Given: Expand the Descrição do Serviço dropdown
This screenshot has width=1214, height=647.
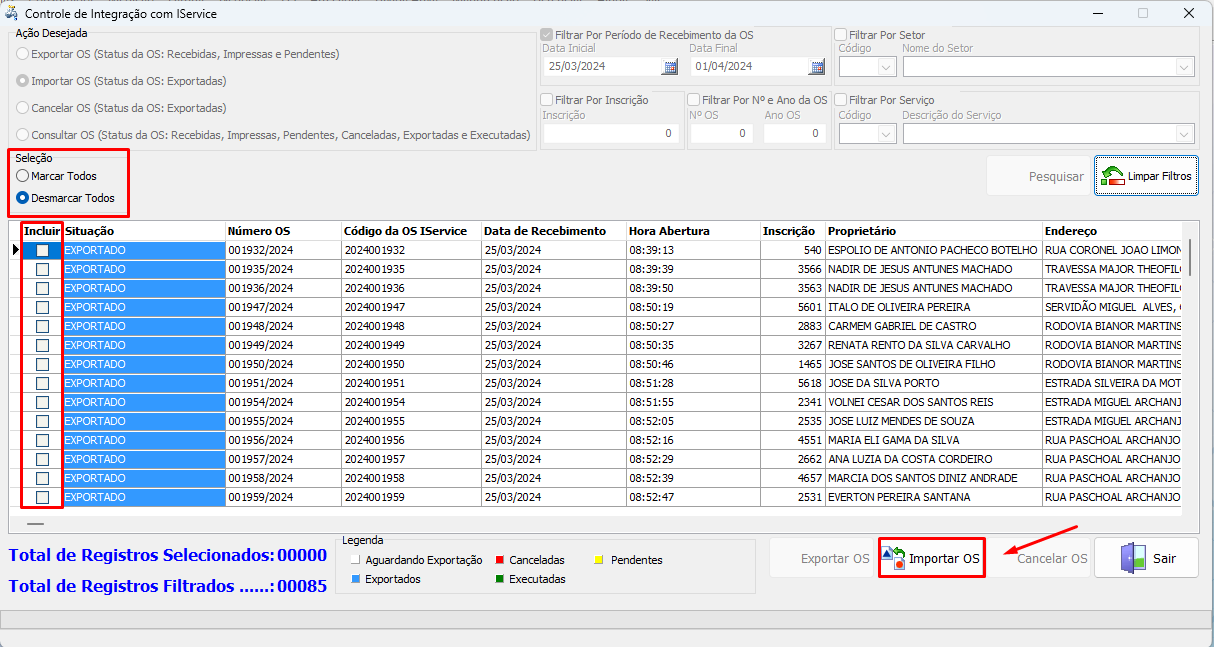Looking at the screenshot, I should click(x=1185, y=134).
